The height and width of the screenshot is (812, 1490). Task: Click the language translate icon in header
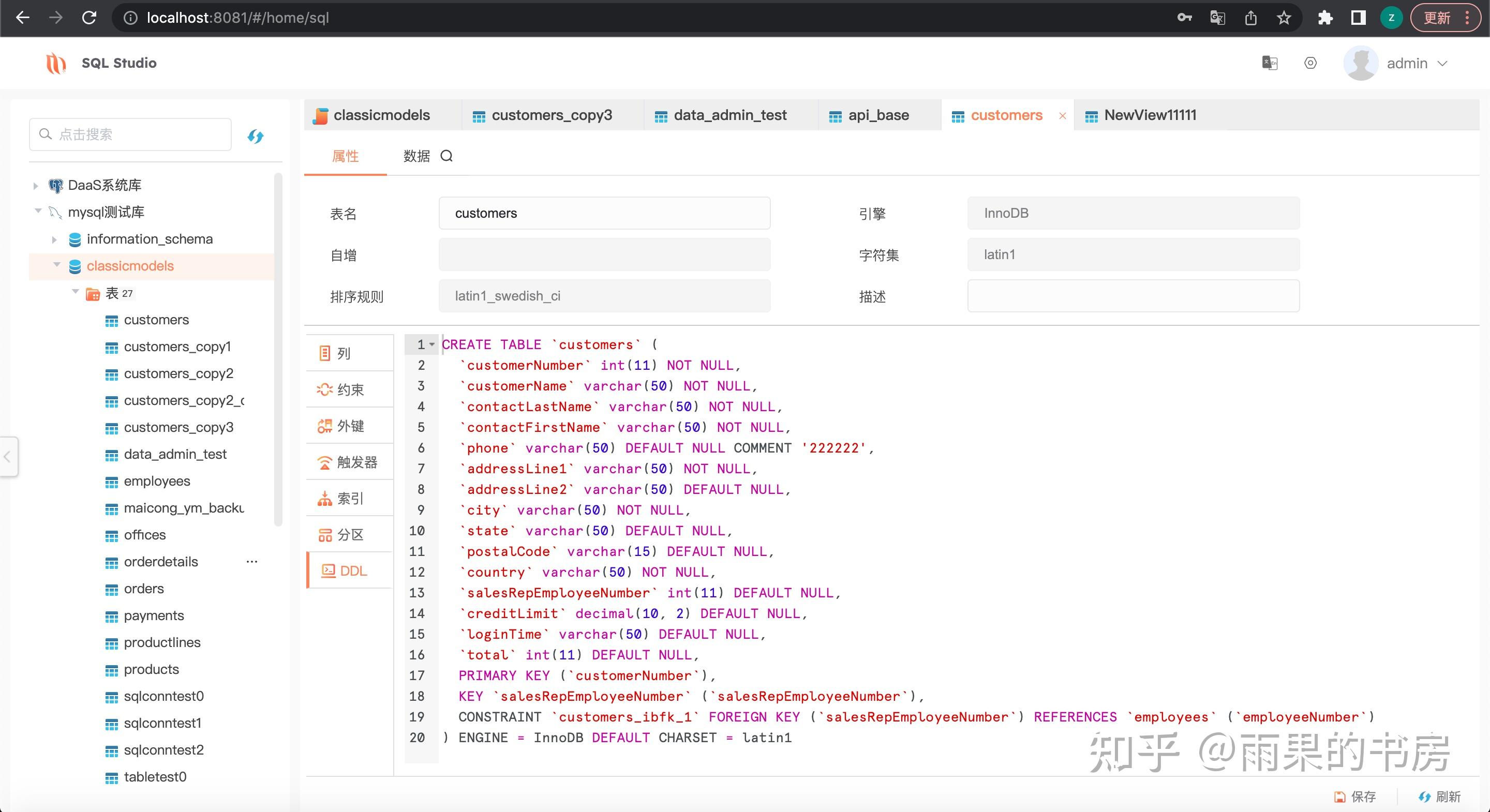1269,63
